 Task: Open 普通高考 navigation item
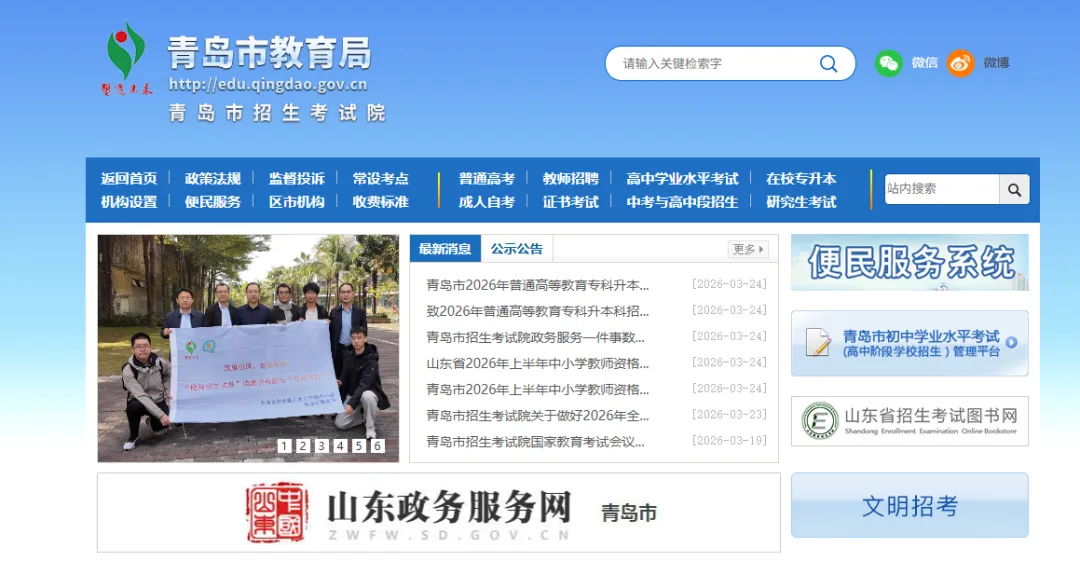pyautogui.click(x=487, y=178)
